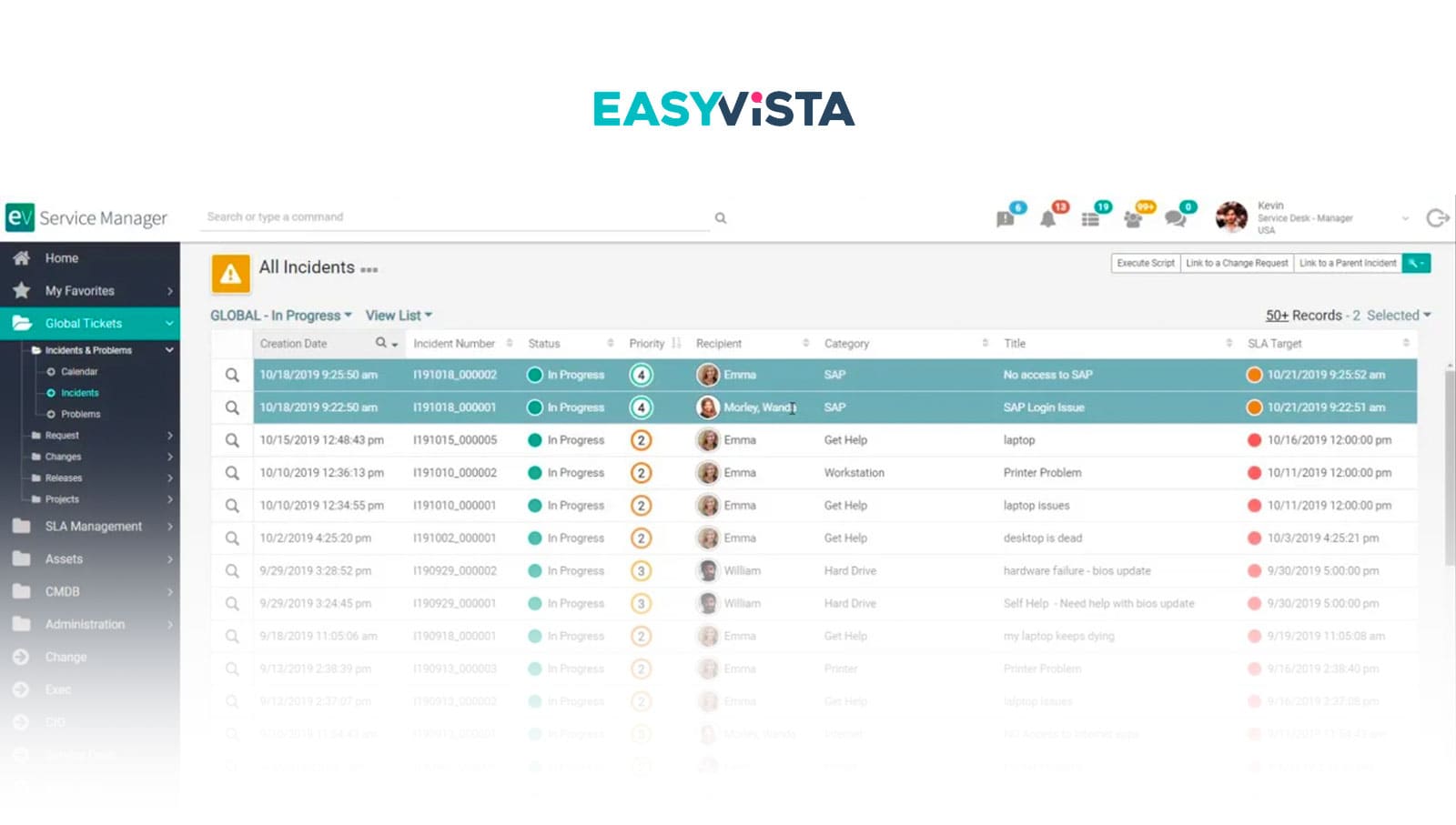Open the alerts icon with 6 notifications
The height and width of the screenshot is (825, 1456).
[x=1005, y=217]
